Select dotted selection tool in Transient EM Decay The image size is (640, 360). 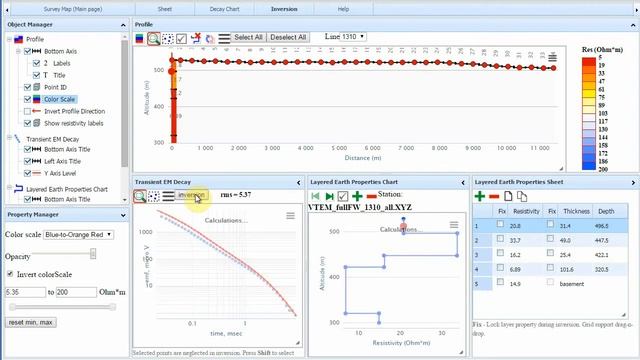(x=153, y=196)
